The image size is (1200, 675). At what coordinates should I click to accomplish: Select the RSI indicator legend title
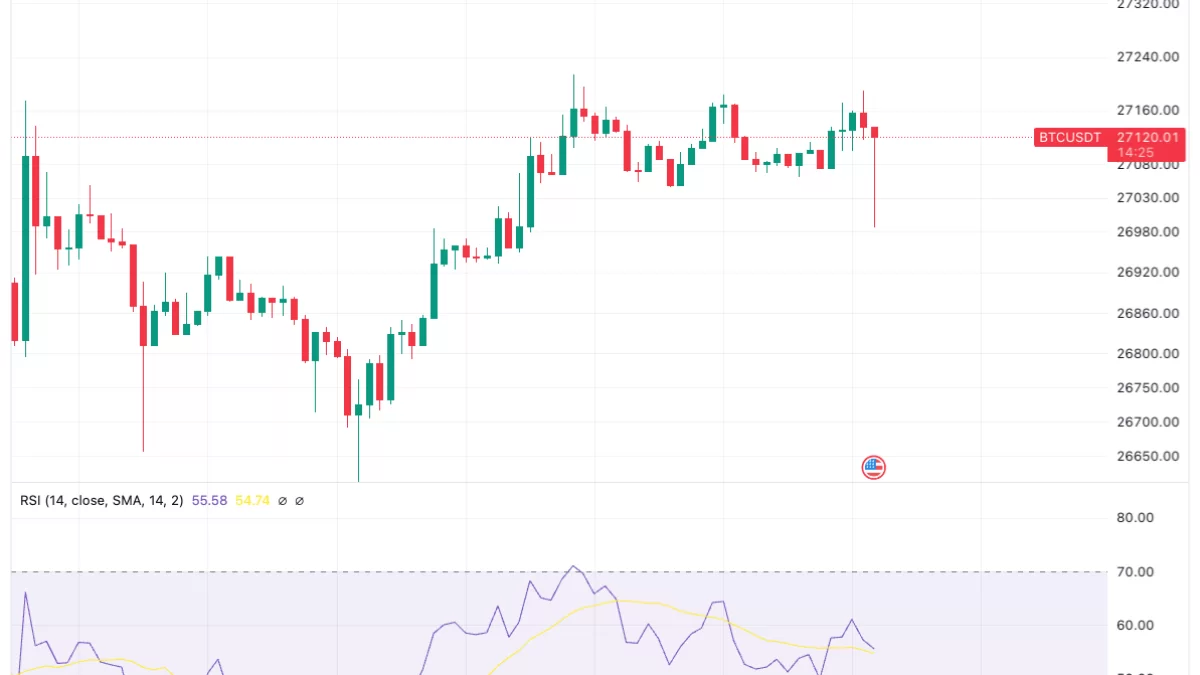(101, 500)
